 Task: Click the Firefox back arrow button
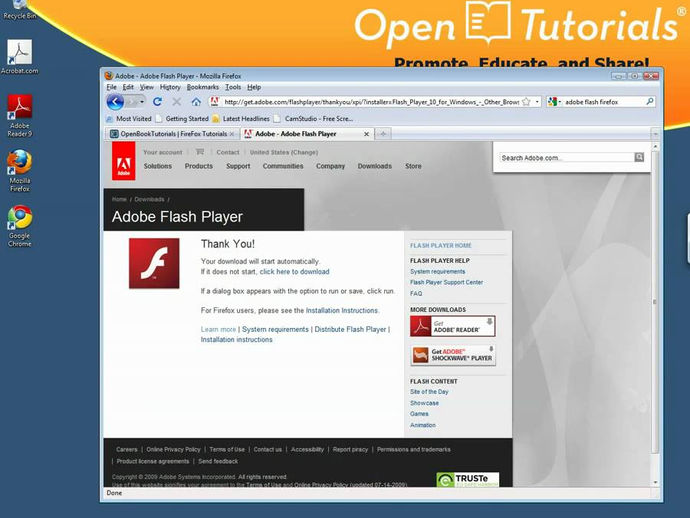pyautogui.click(x=115, y=102)
